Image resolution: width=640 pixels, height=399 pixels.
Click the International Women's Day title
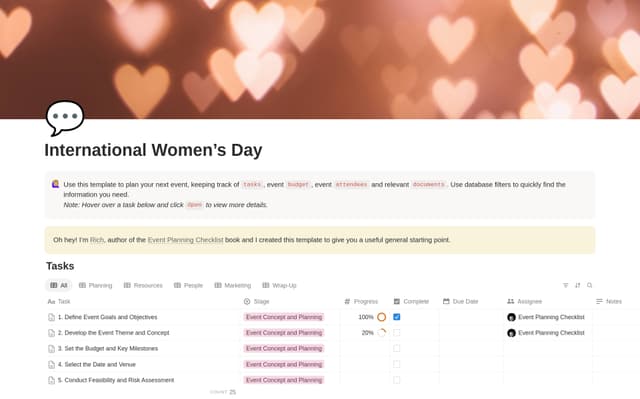click(x=153, y=150)
